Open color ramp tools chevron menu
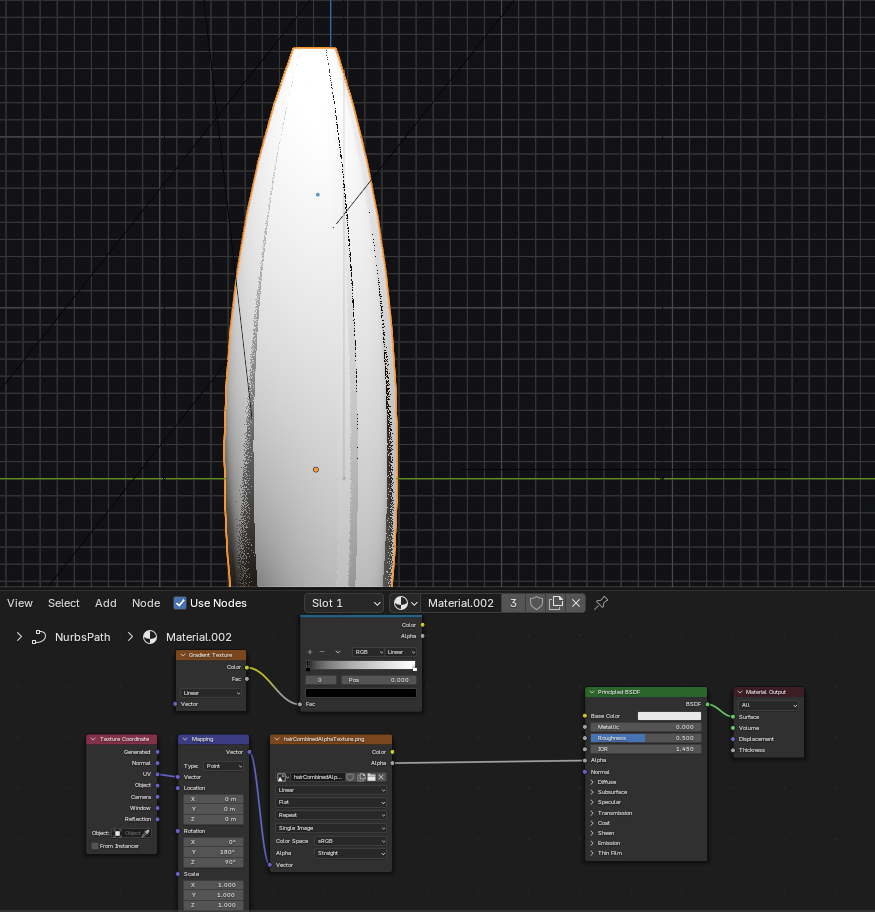Viewport: 875px width, 912px height. [337, 652]
